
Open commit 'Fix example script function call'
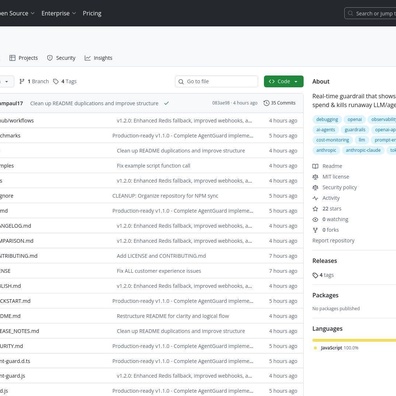153,166
